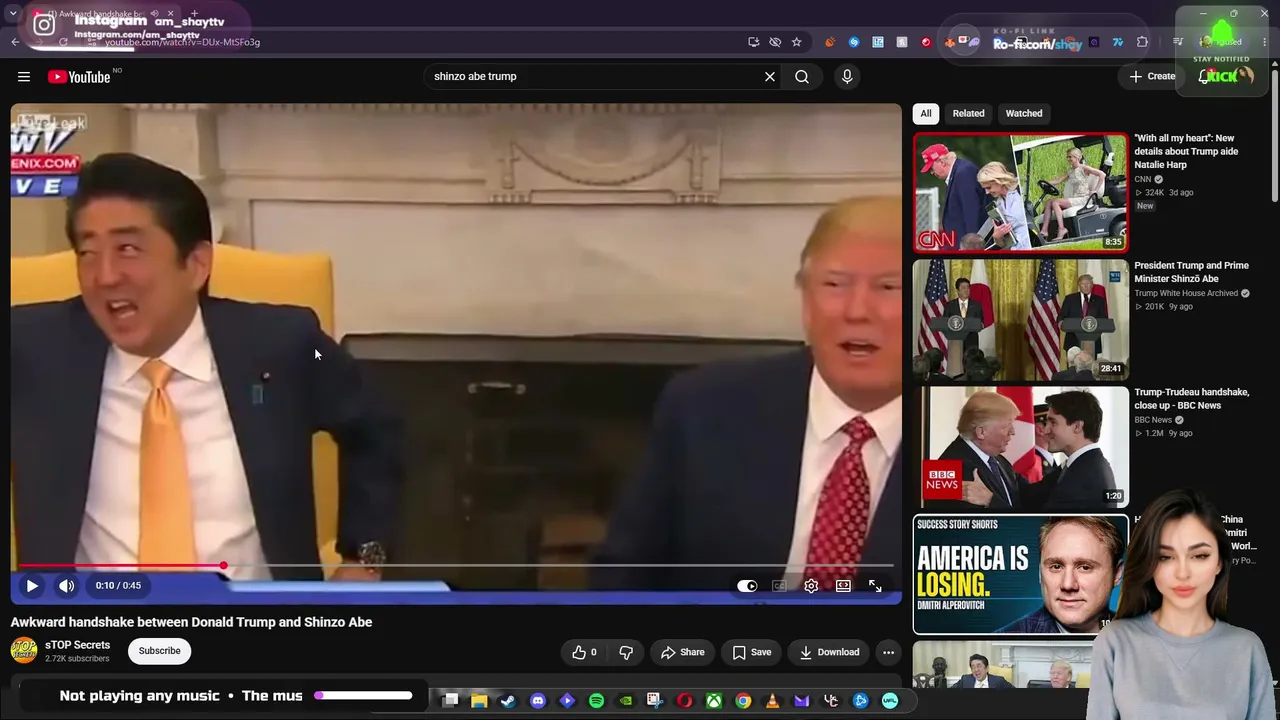Toggle the autoplay switch
Image resolution: width=1280 pixels, height=720 pixels.
coord(747,586)
